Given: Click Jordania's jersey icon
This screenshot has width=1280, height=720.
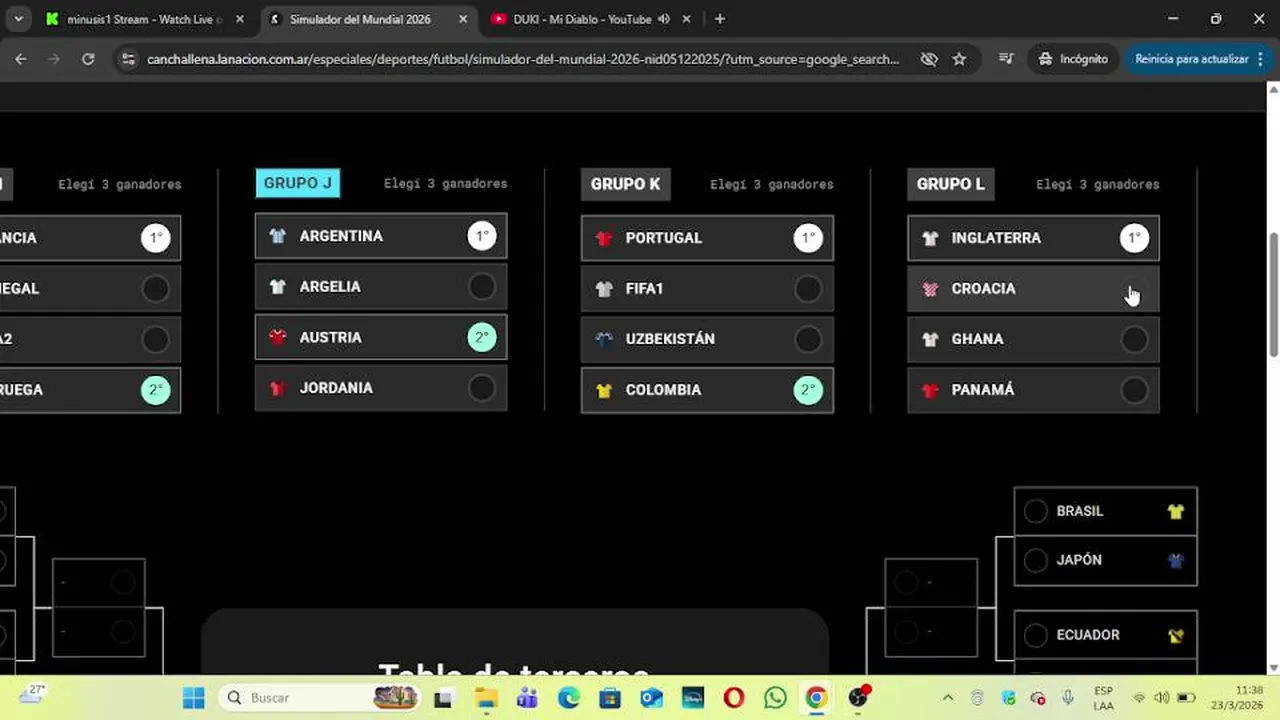Looking at the screenshot, I should (278, 388).
